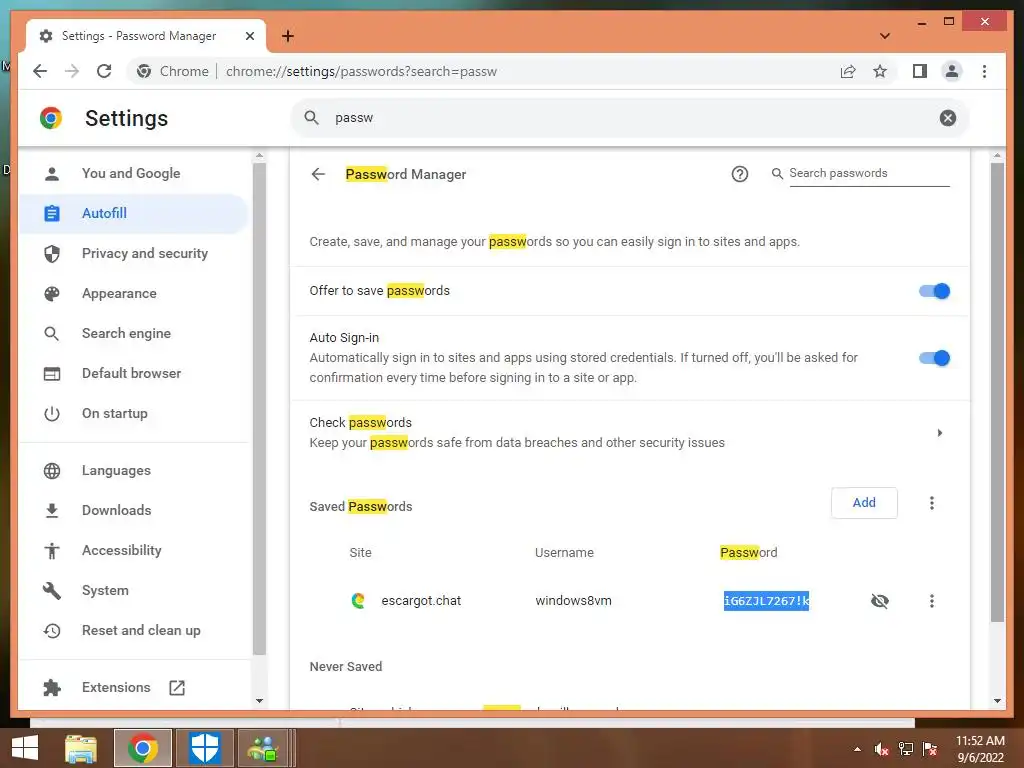Open Downloads settings

pyautogui.click(x=133, y=510)
